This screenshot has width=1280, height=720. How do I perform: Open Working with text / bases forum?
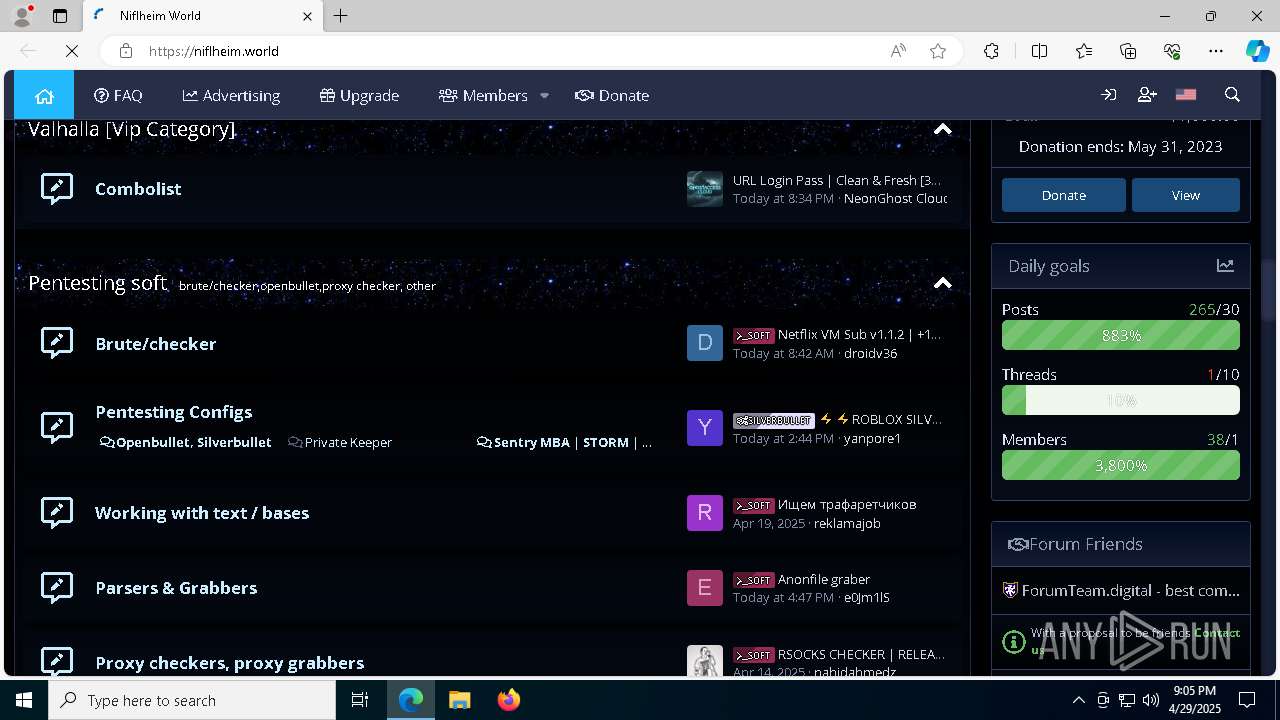[x=202, y=512]
